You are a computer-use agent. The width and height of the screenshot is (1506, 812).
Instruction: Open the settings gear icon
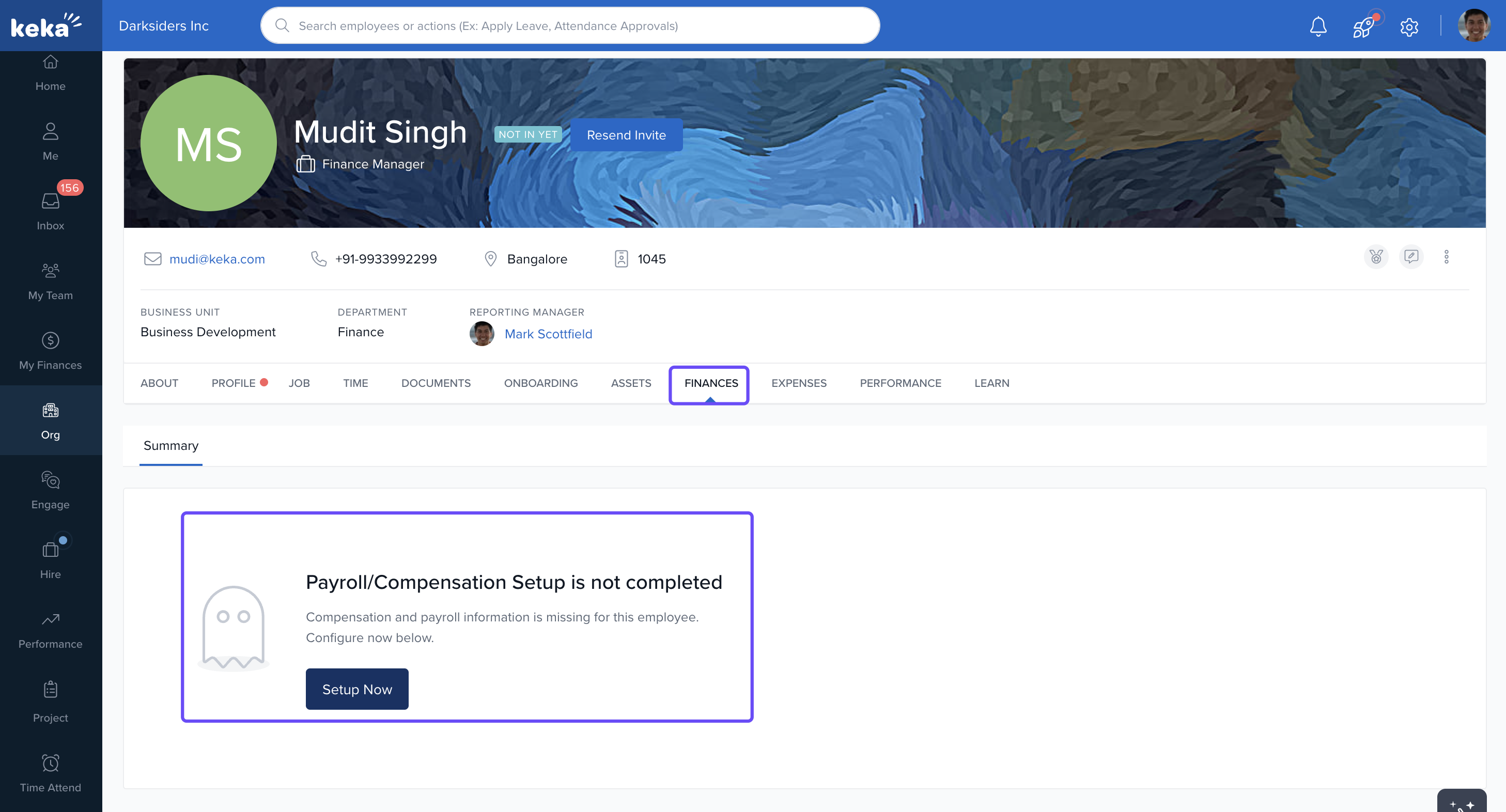[1409, 27]
